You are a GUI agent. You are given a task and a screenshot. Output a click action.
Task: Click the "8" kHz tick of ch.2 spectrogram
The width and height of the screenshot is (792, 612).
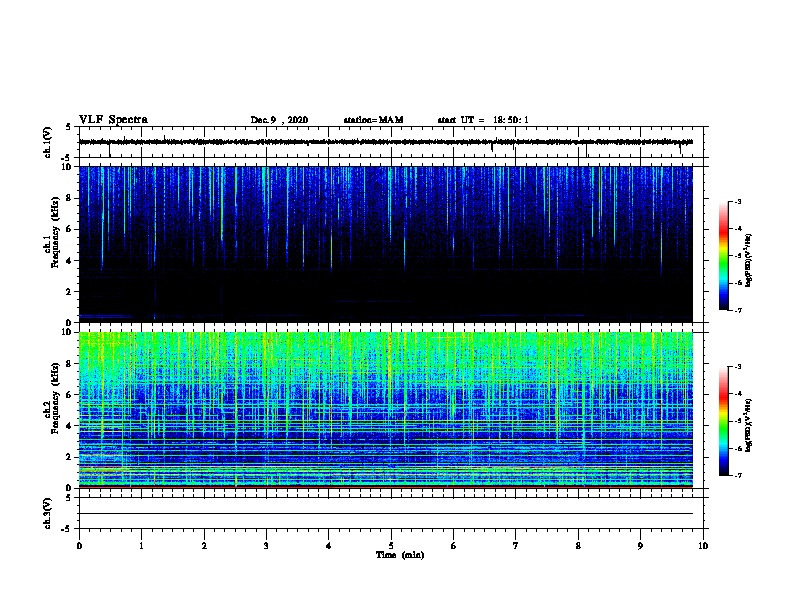click(69, 364)
